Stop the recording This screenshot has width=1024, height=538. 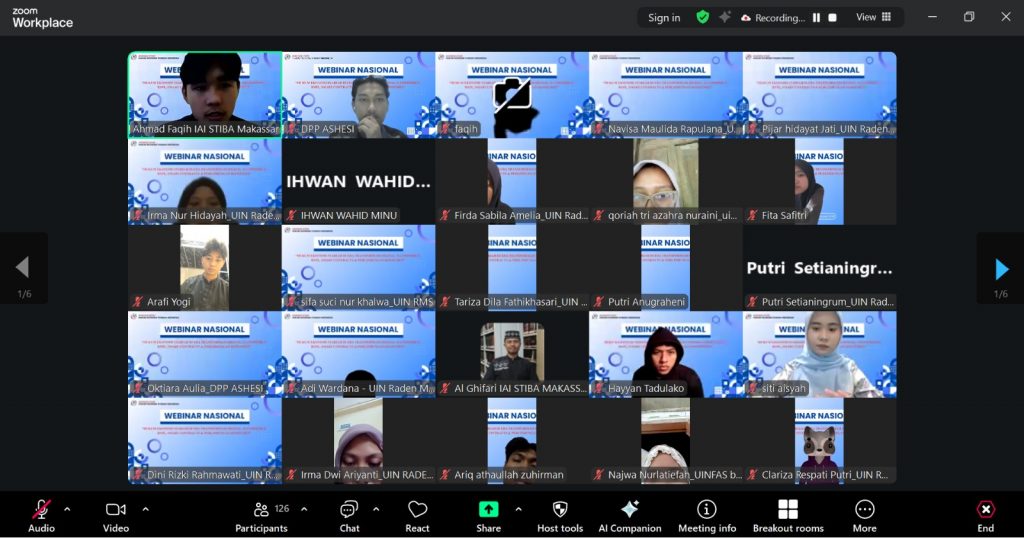click(833, 18)
